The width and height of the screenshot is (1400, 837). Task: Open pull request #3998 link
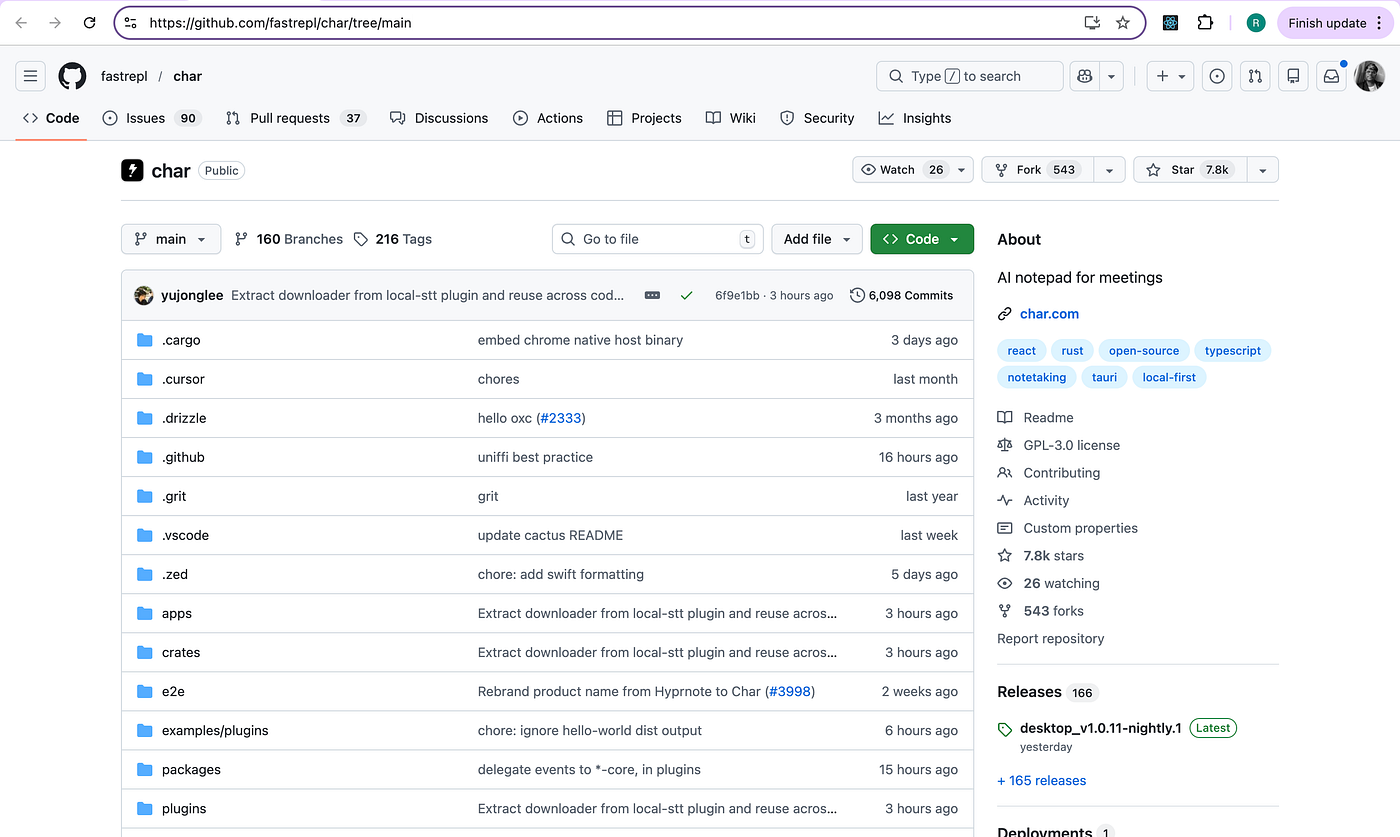pos(790,691)
